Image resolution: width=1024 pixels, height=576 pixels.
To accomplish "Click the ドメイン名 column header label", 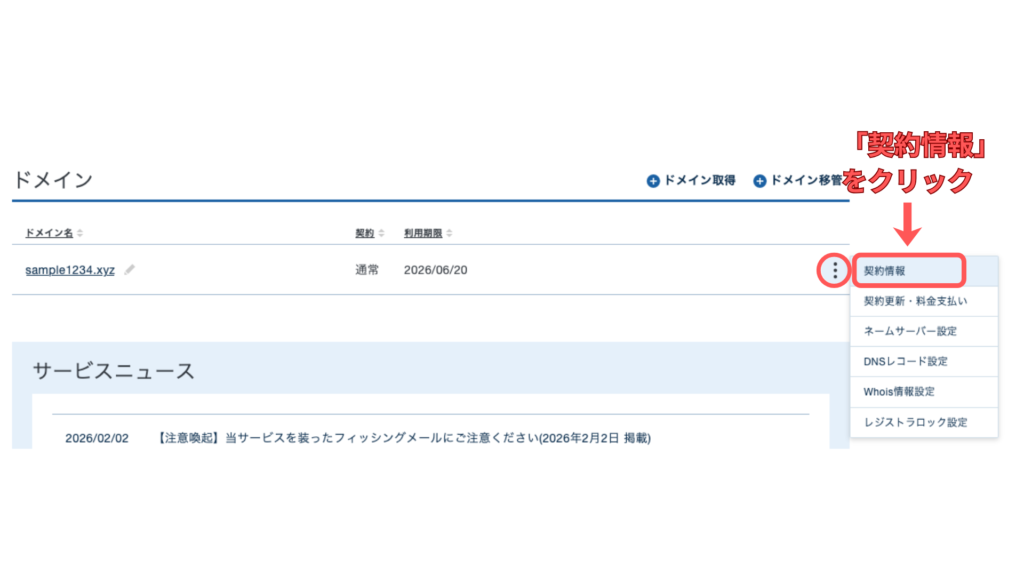I will click(49, 233).
